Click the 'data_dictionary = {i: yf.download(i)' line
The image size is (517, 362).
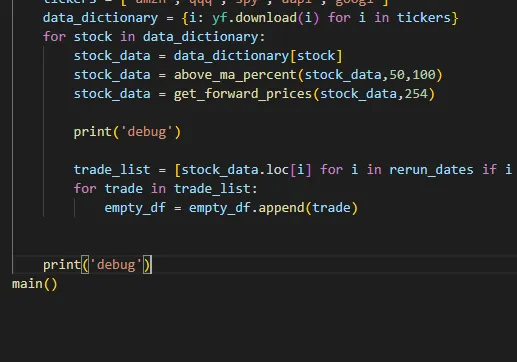click(251, 18)
